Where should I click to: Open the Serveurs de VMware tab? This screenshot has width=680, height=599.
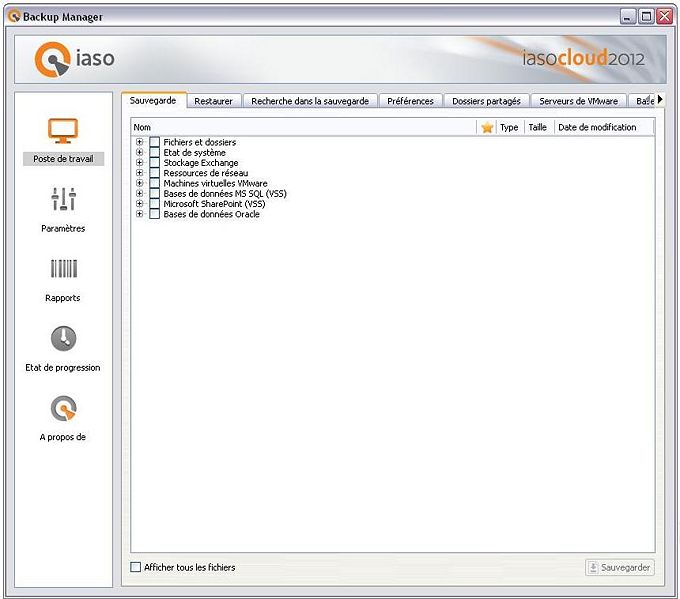tap(579, 101)
